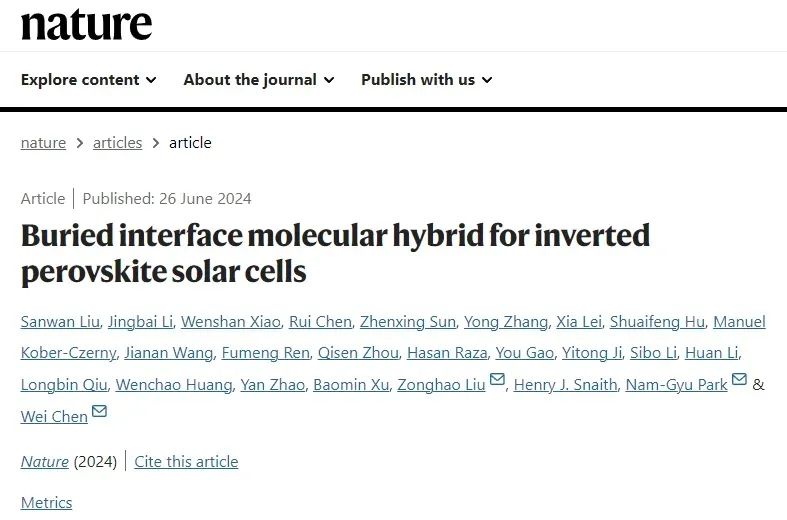Expand the Explore content menu
This screenshot has width=787, height=520.
pyautogui.click(x=88, y=80)
